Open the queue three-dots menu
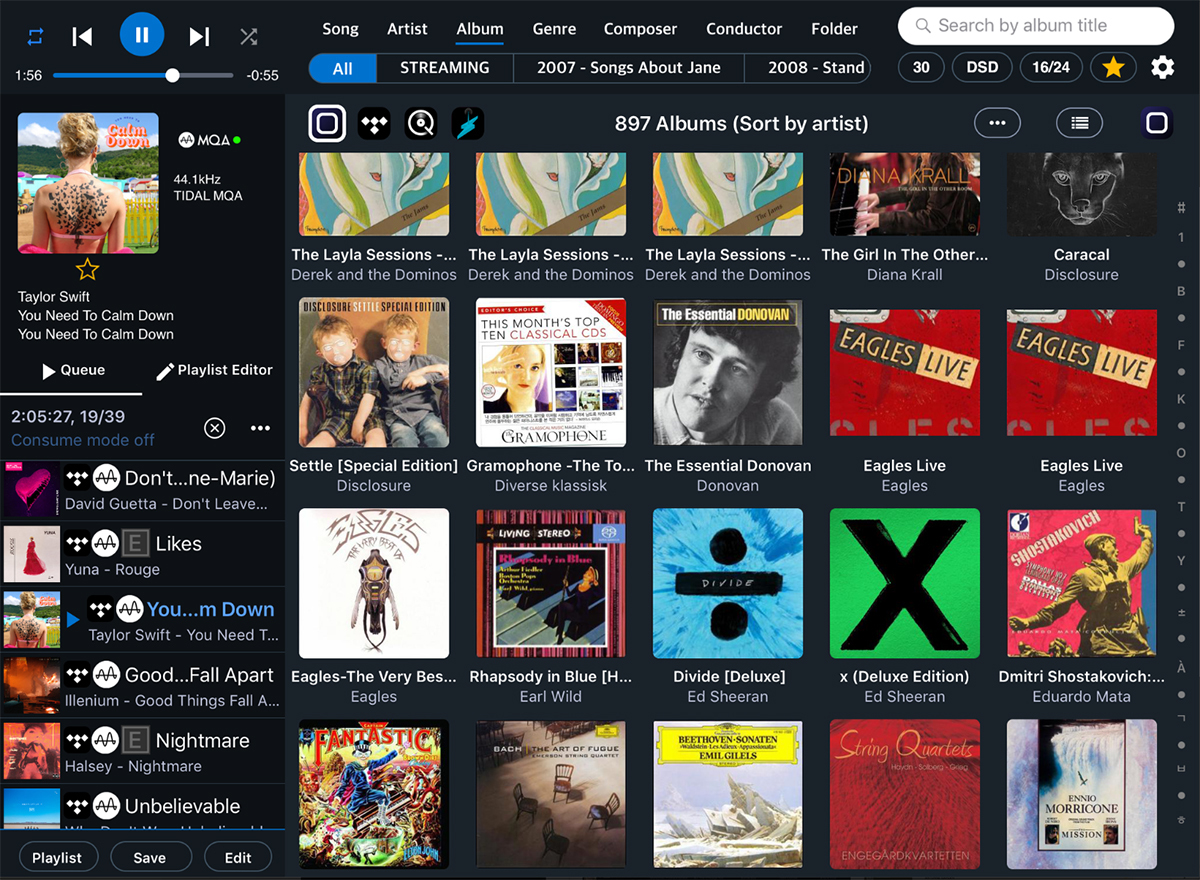This screenshot has height=880, width=1200. [260, 428]
